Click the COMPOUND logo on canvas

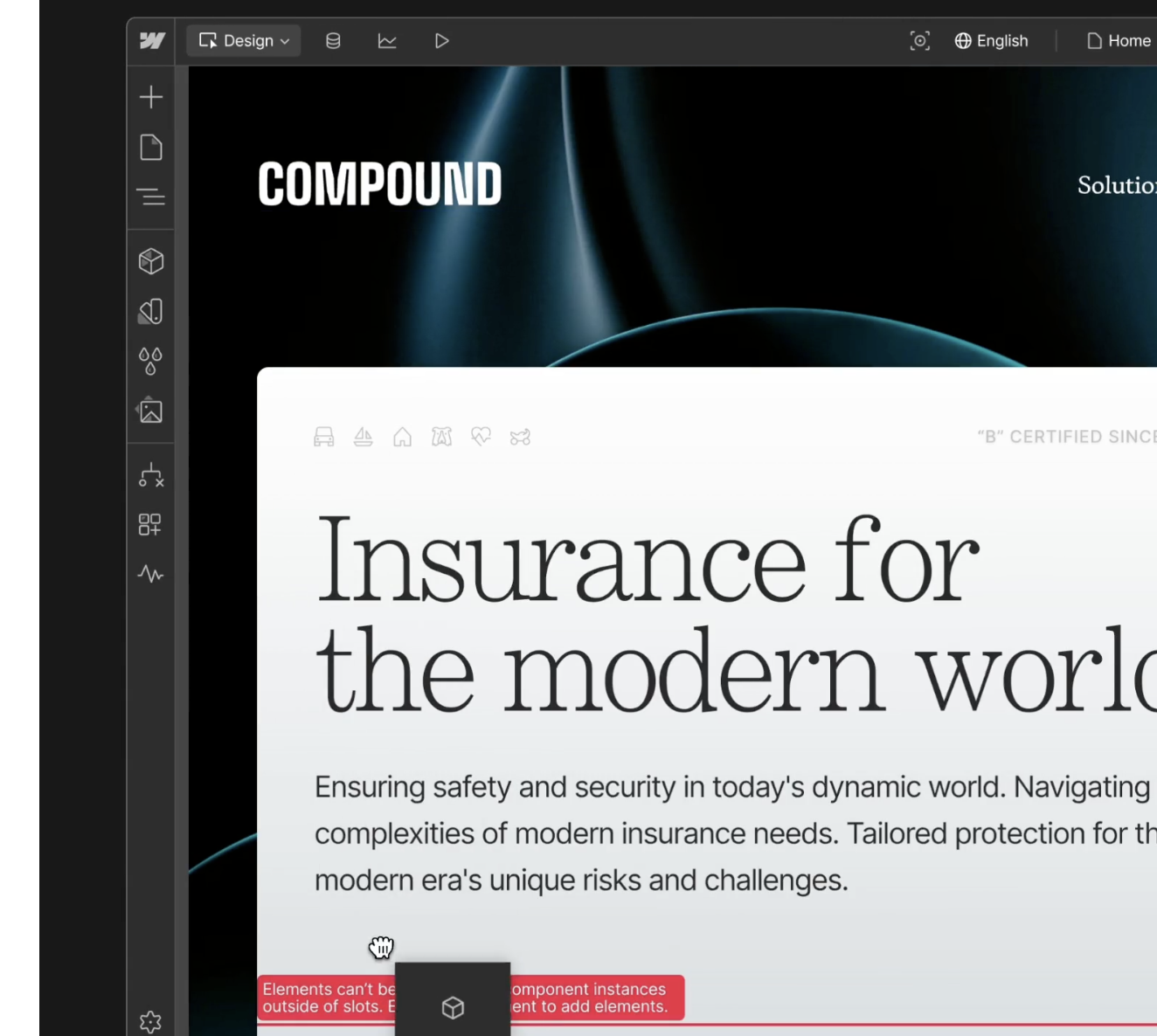[x=380, y=184]
